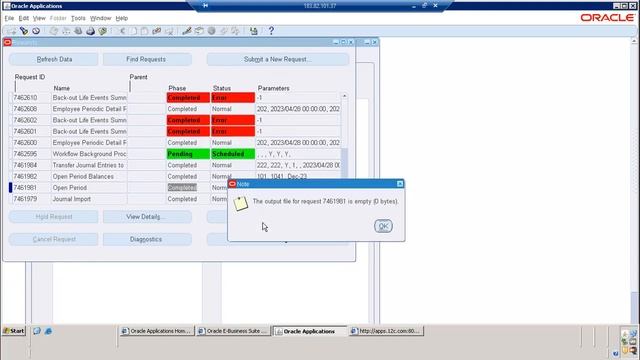Click the Show Navigator toolbar icon
Image resolution: width=640 pixels, height=360 pixels.
coord(36,31)
